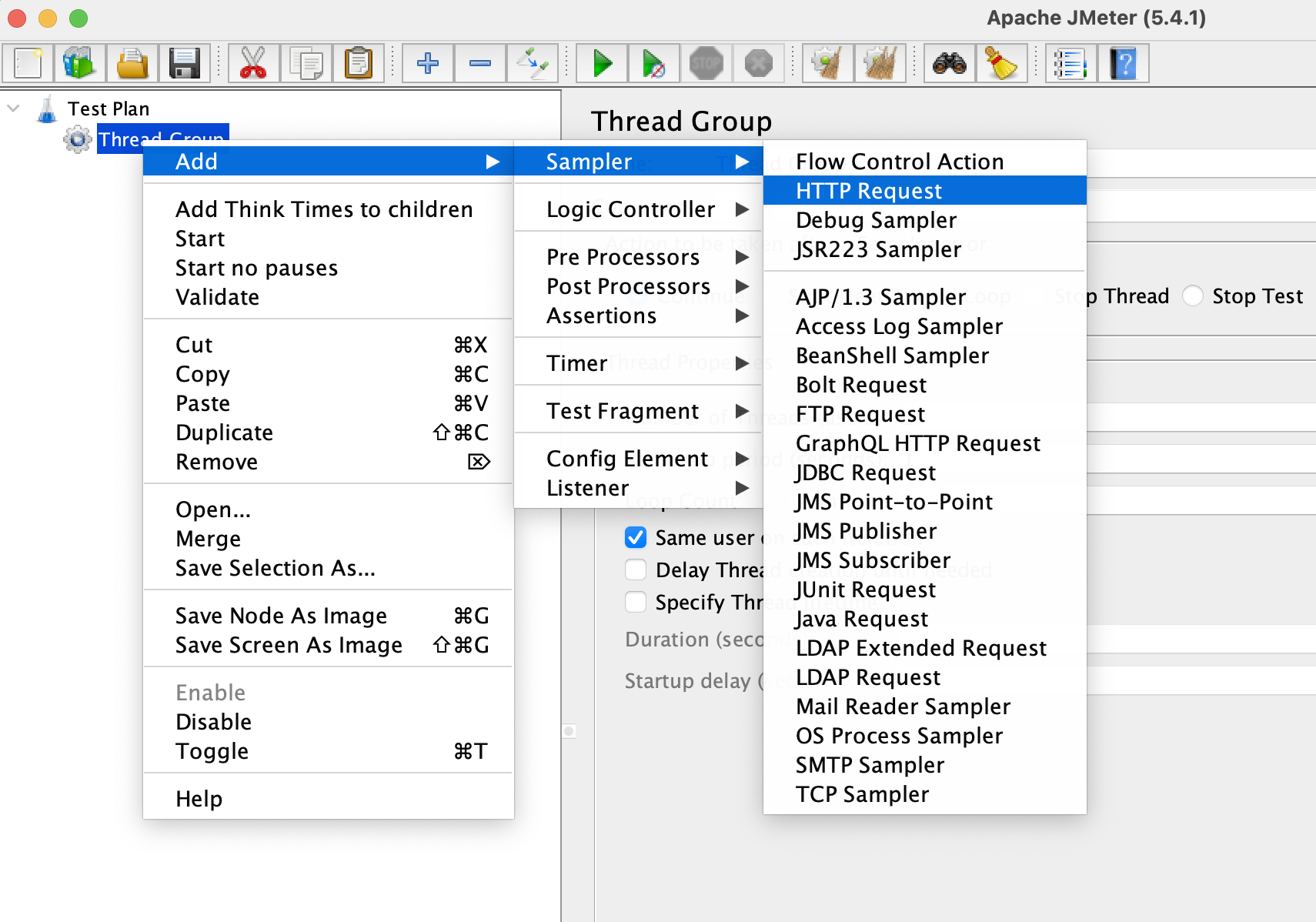Image resolution: width=1316 pixels, height=922 pixels.
Task: Open the Templates toolbar icon
Action: 79,63
